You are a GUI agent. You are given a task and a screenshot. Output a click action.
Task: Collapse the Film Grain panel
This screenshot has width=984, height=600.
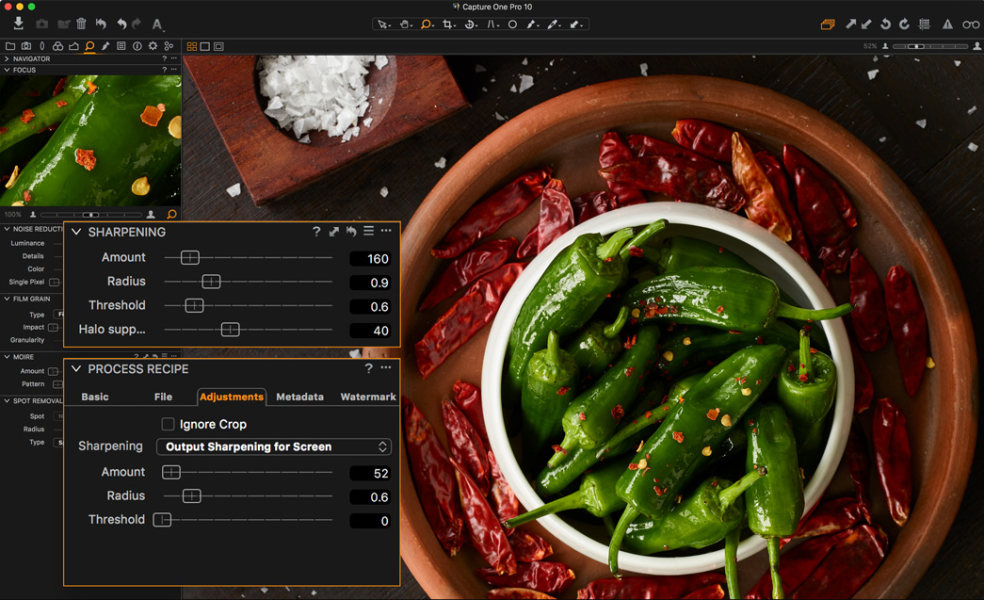(7, 299)
